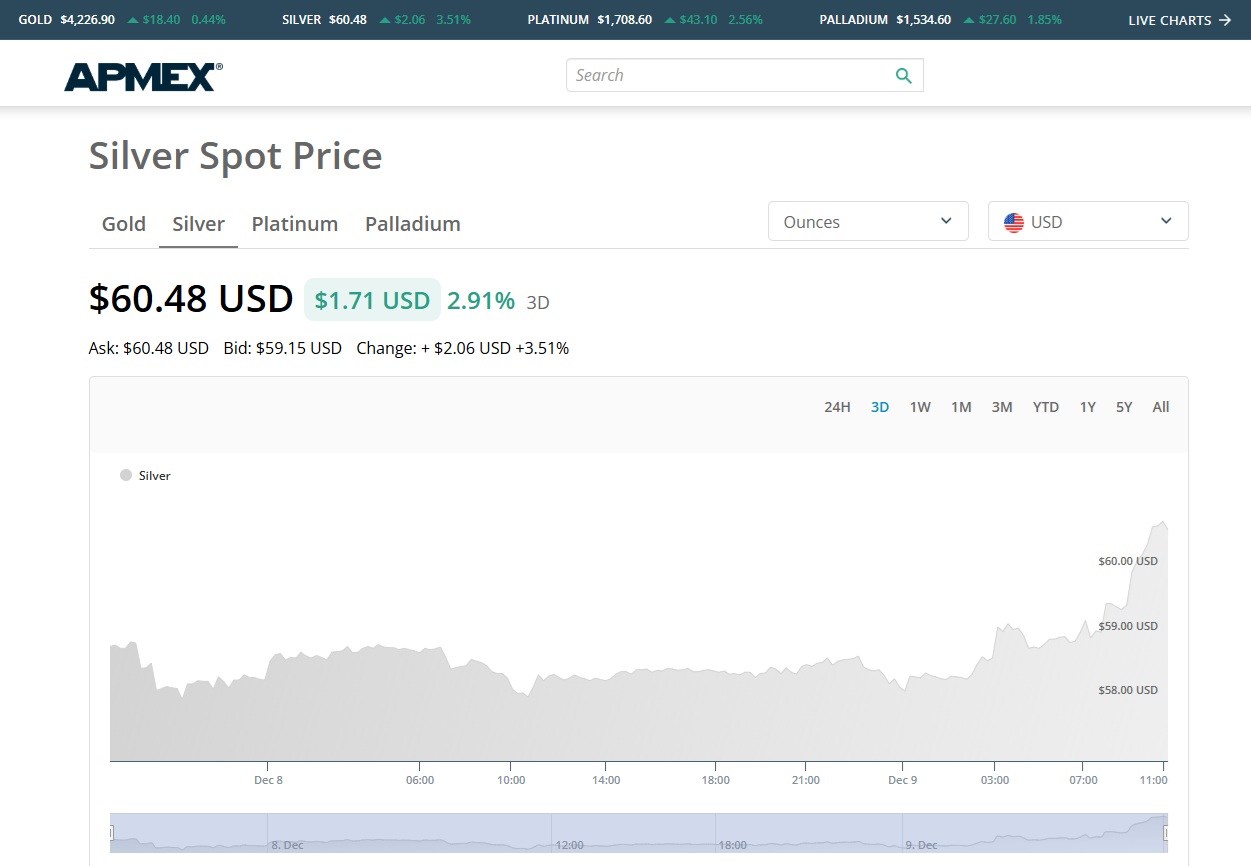This screenshot has height=866, width=1251.
Task: Show the 5Y chart range
Action: point(1124,407)
